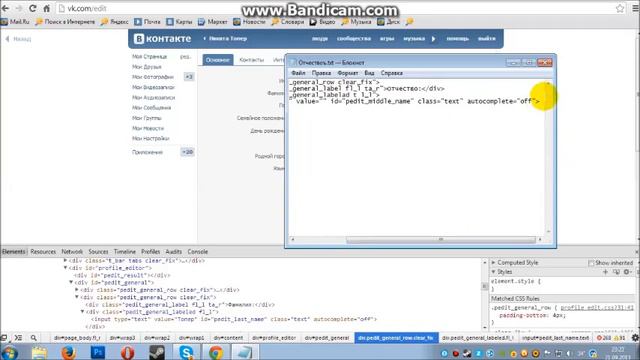The image size is (640, 360).
Task: Switch to DevTools Network tab
Action: [72, 251]
